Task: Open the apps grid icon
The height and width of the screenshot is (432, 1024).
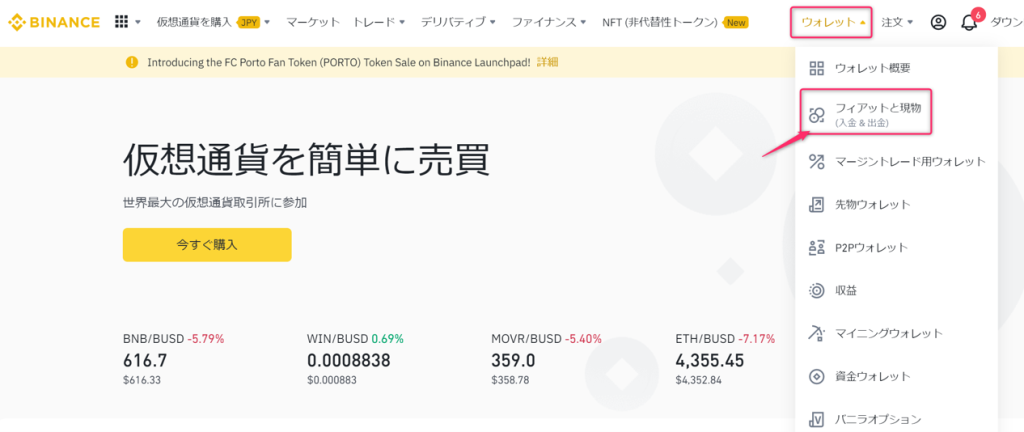Action: (x=121, y=22)
